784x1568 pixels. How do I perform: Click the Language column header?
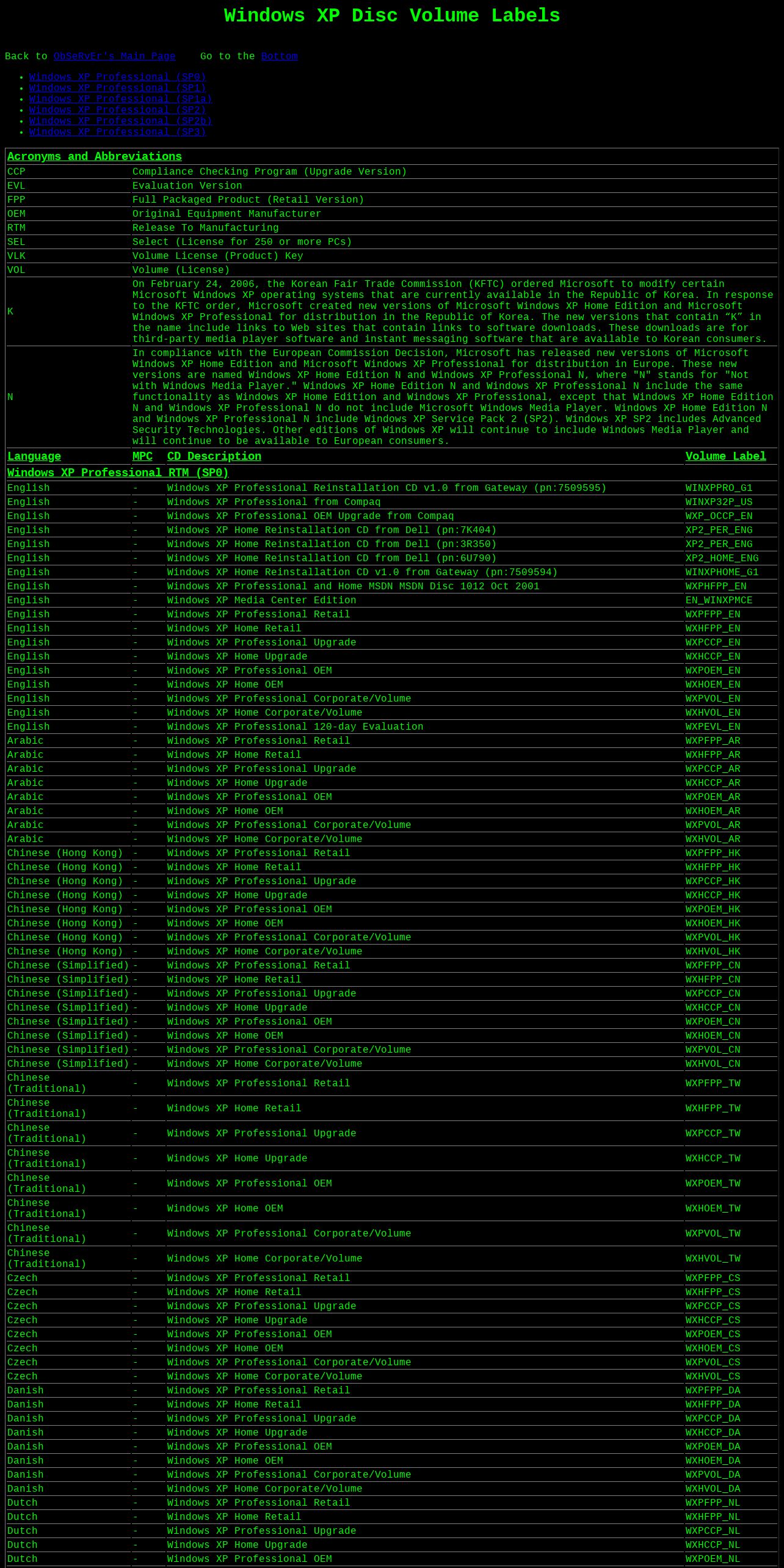coord(34,456)
